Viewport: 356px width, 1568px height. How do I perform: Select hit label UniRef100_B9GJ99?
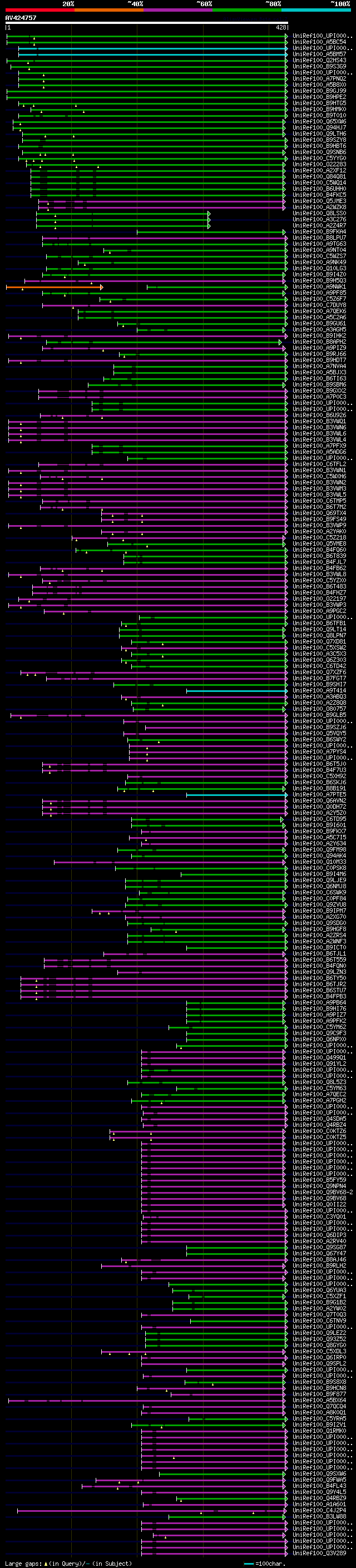pyautogui.click(x=319, y=91)
